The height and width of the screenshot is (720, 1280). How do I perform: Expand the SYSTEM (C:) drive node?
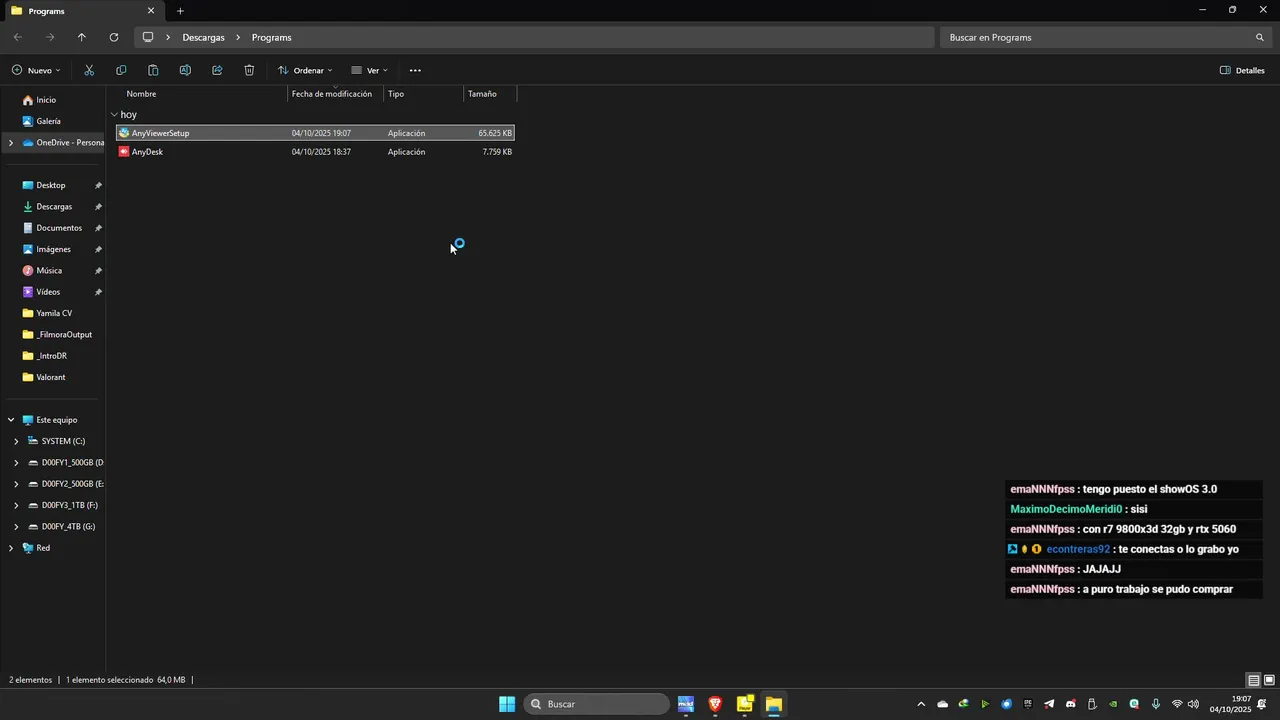[16, 441]
